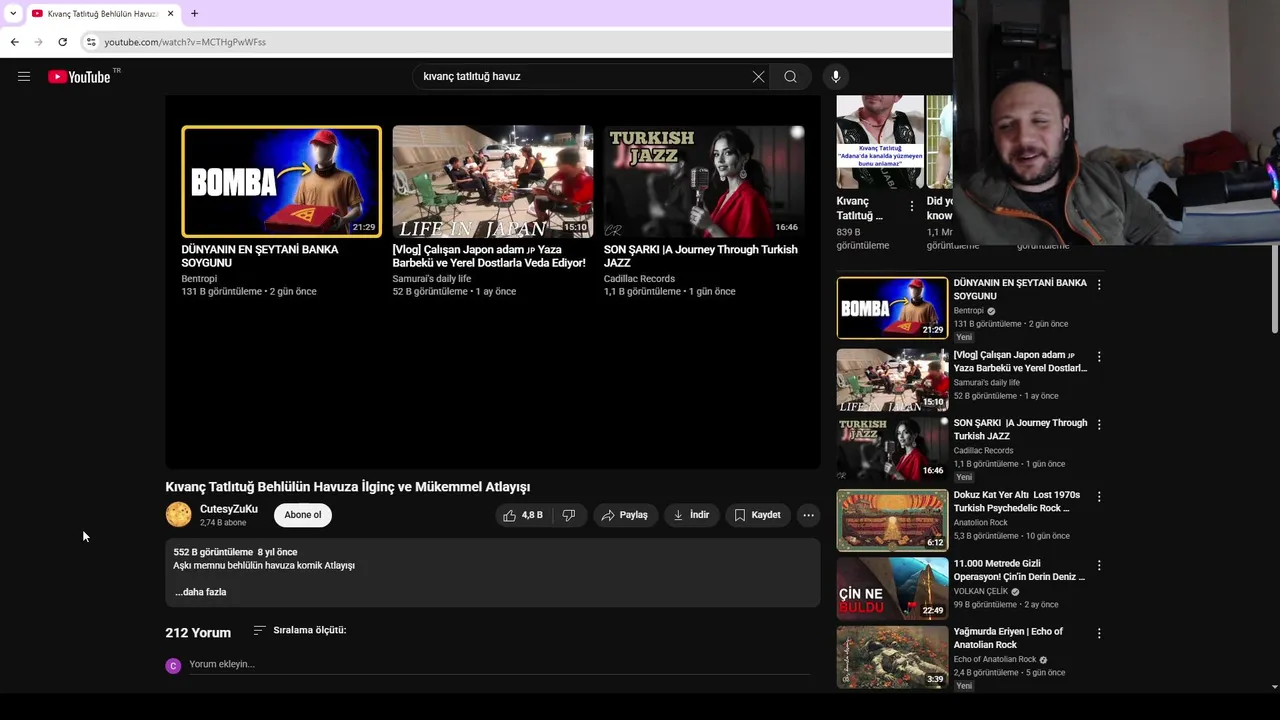Open BOMBA end-screen video thumbnail
Screen dimensions: 1280x720
point(281,181)
